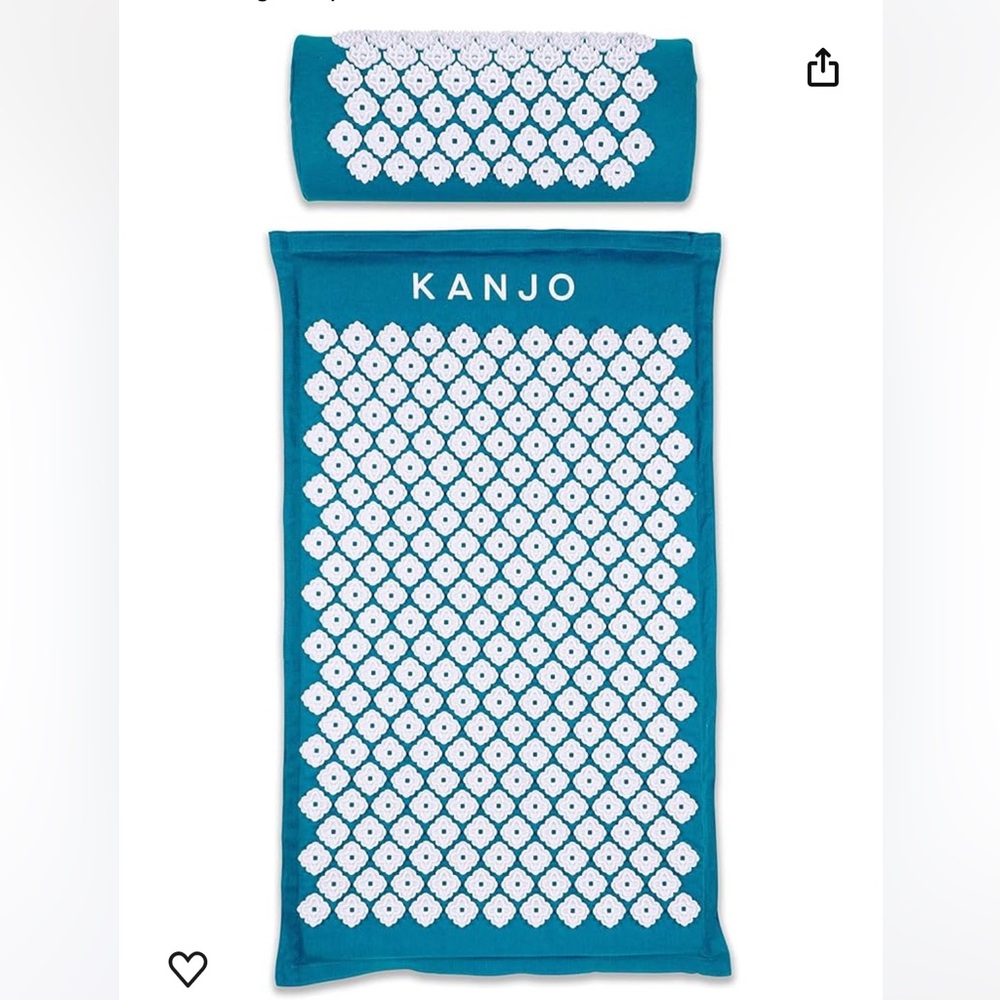
Task: Click the blurred gray right margin
Action: pos(941,500)
